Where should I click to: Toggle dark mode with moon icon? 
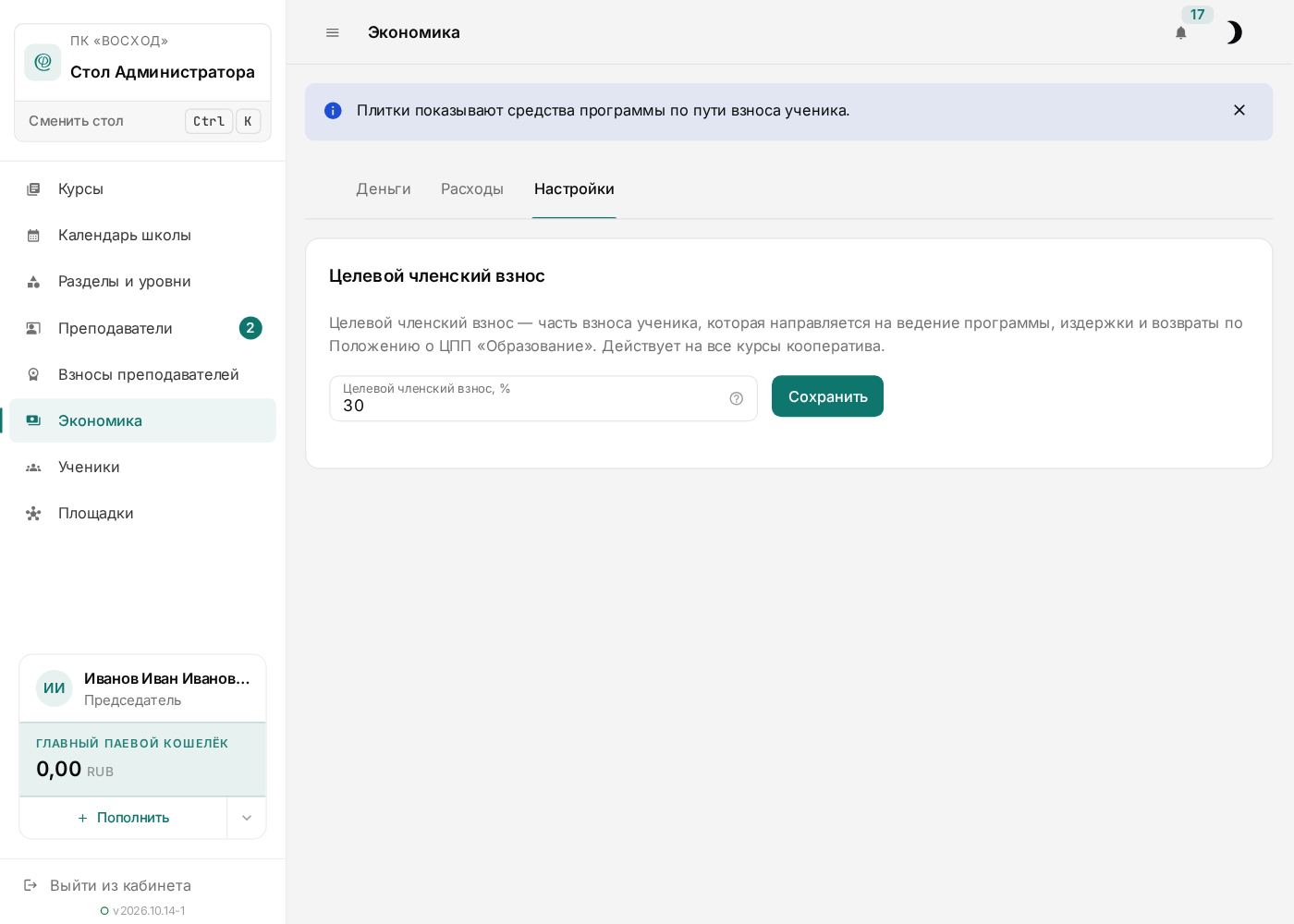[1234, 33]
